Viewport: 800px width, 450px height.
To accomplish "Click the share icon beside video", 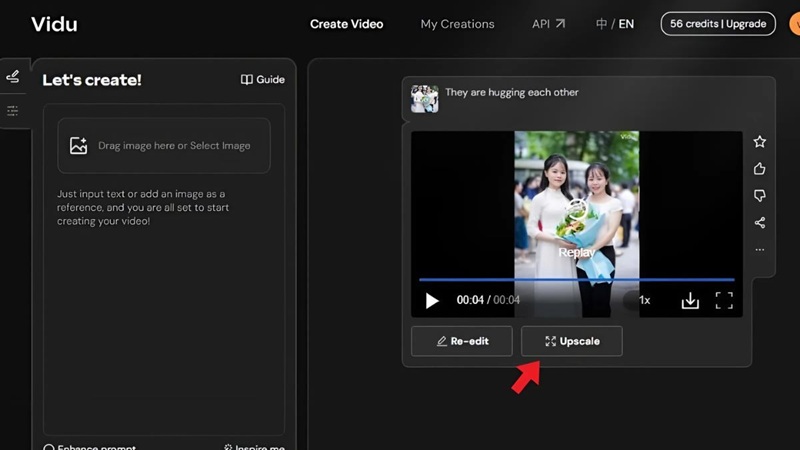I will (759, 223).
